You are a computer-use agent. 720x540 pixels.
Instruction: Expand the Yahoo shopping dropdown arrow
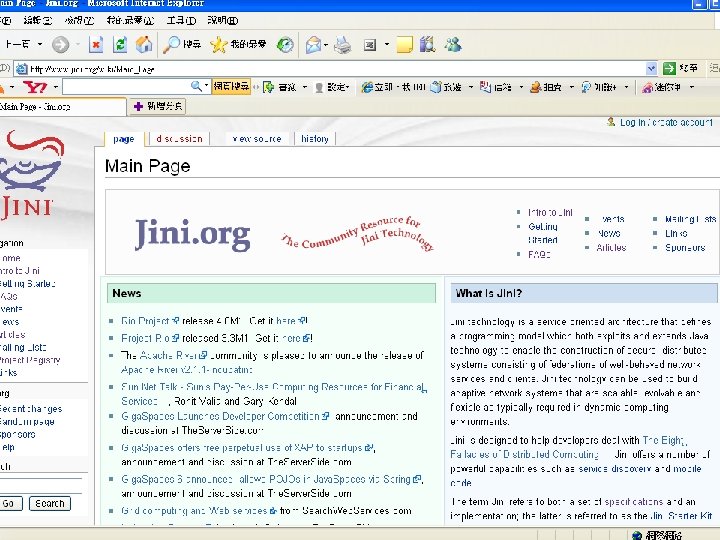[471, 87]
